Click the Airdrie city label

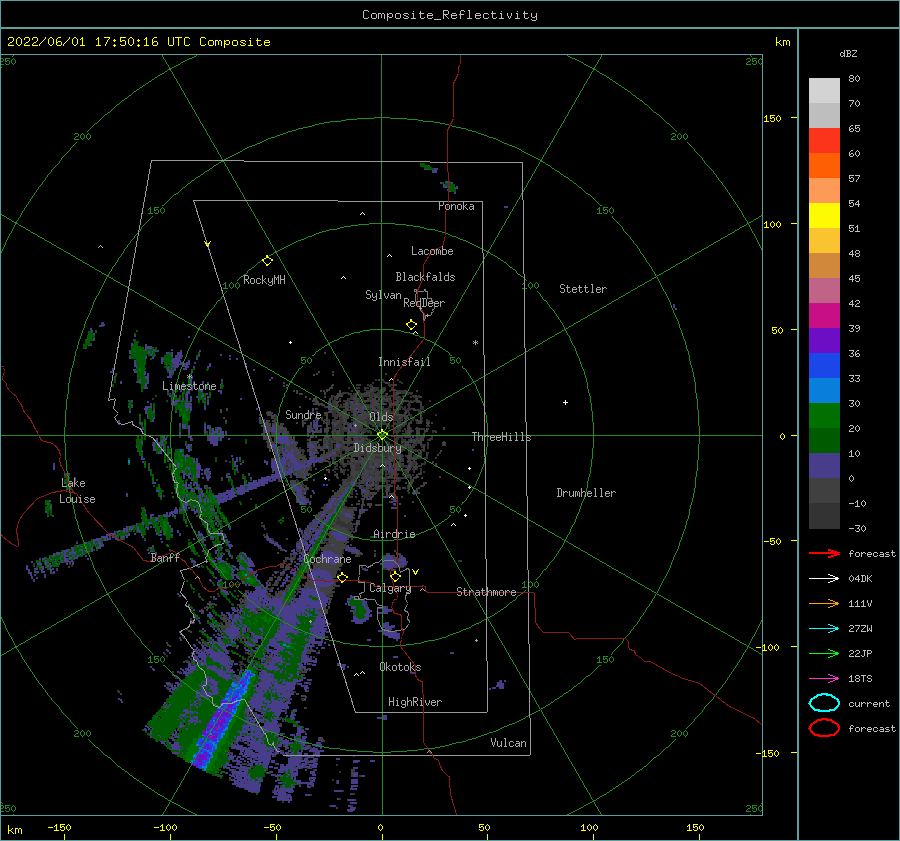point(394,534)
